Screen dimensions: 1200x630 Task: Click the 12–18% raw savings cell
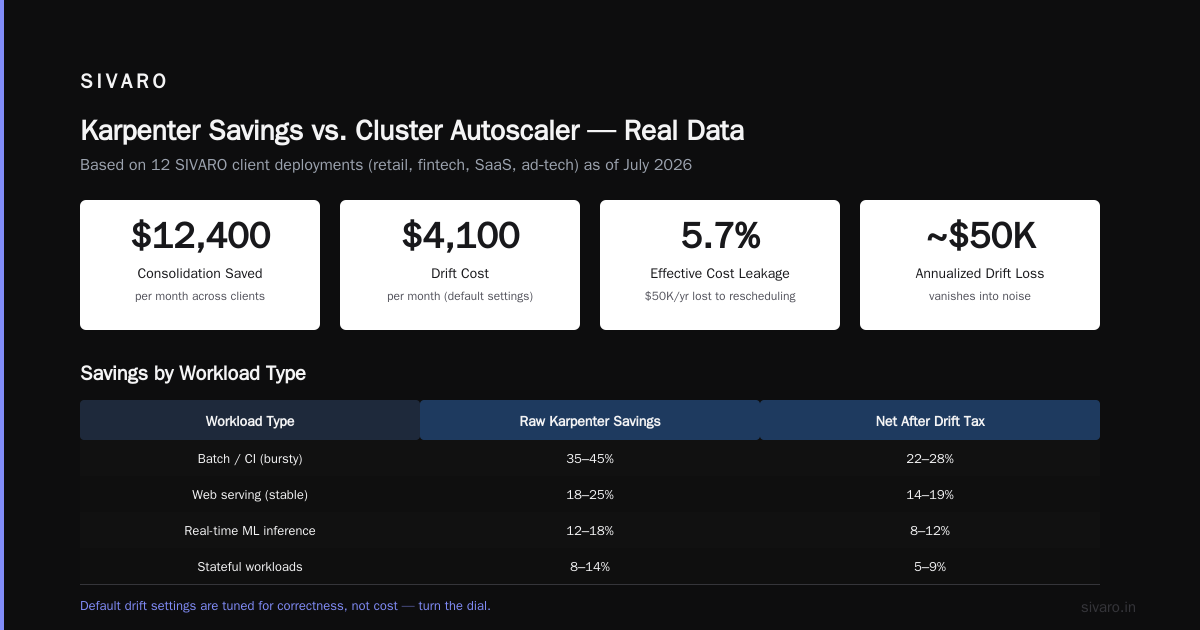point(590,530)
